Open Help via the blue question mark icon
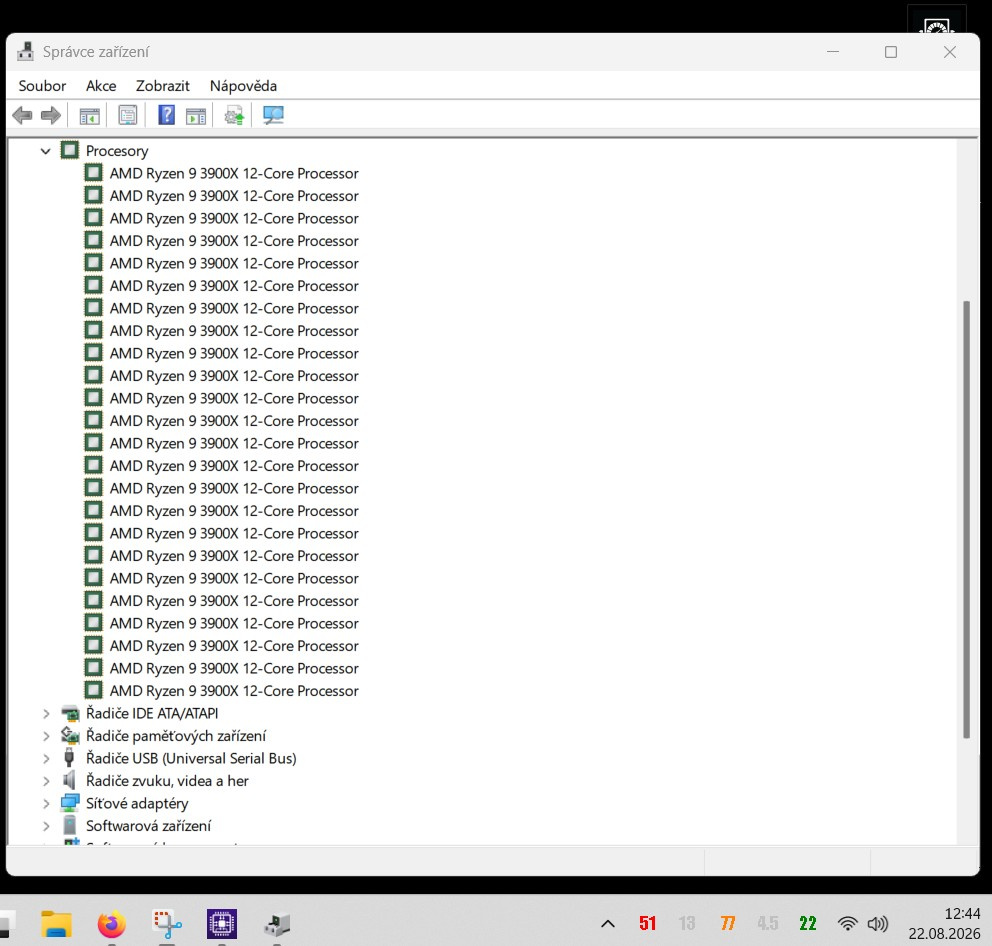 [x=166, y=115]
